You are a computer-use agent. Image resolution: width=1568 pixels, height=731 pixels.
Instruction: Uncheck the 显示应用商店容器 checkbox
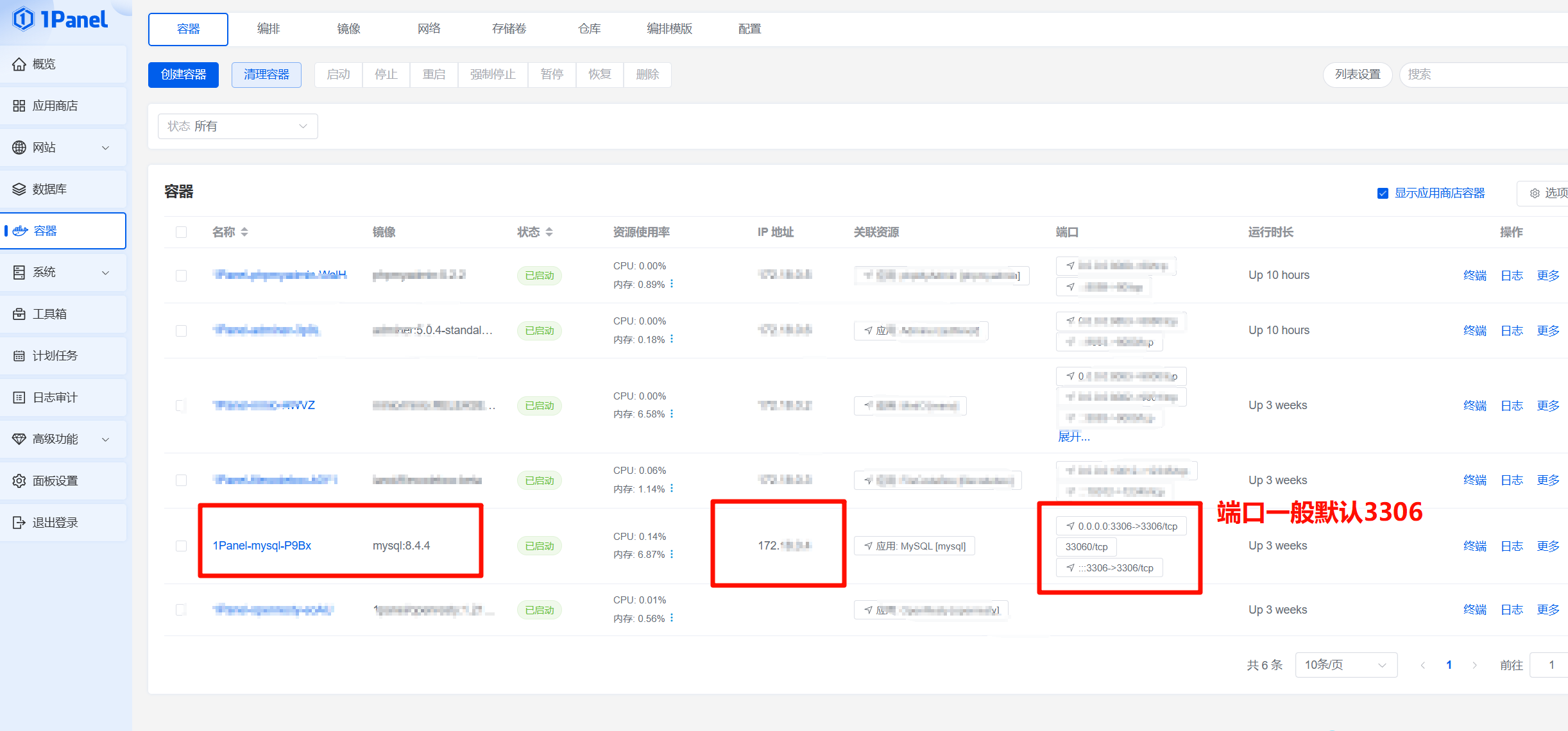coord(1383,193)
